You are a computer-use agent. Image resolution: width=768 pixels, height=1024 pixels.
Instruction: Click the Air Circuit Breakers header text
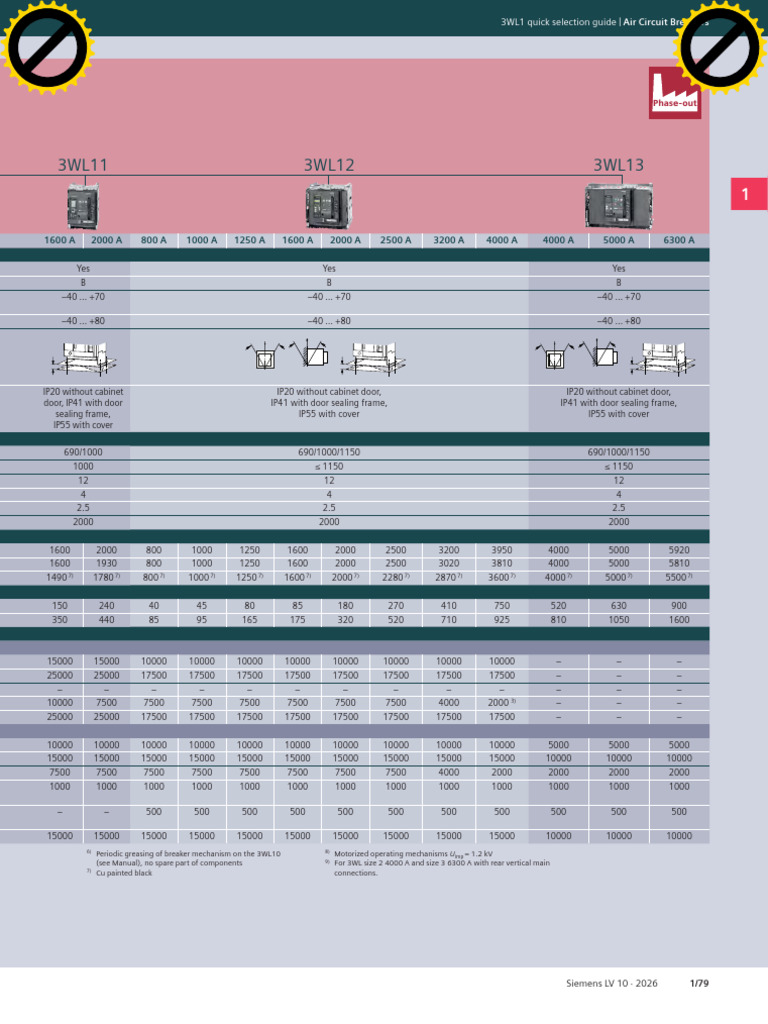pyautogui.click(x=665, y=22)
